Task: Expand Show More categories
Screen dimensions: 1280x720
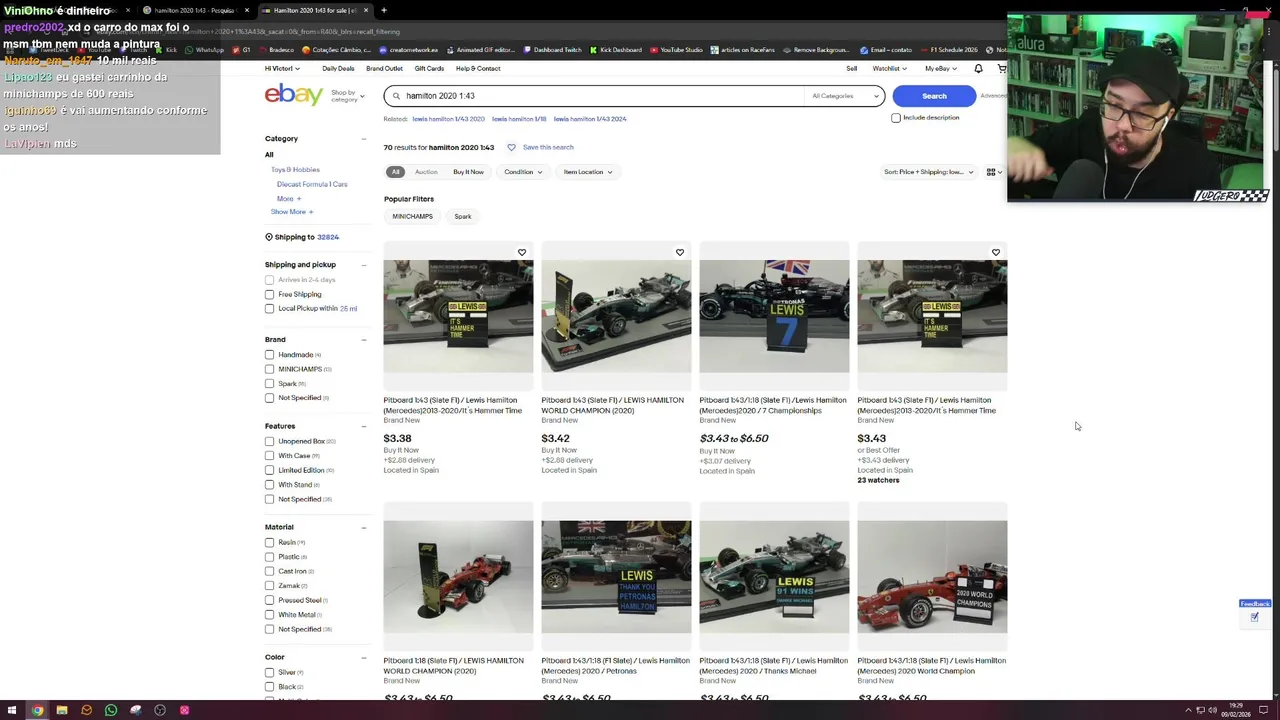Action: tap(292, 212)
